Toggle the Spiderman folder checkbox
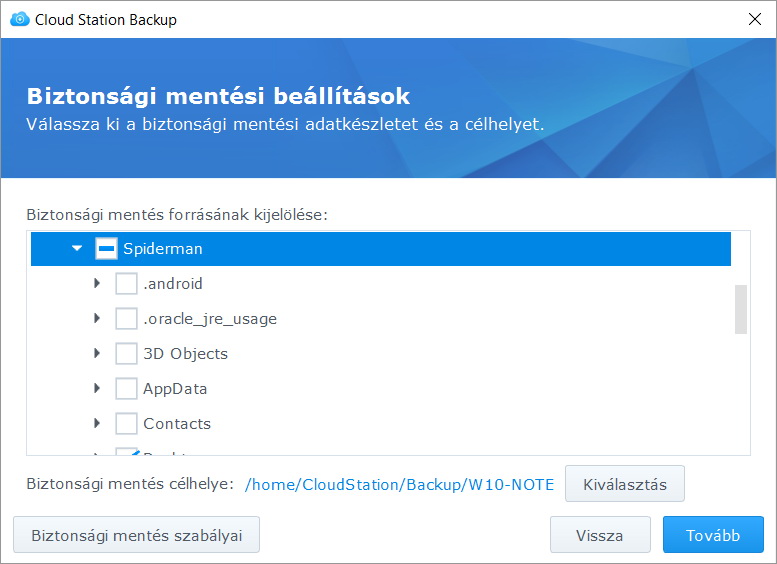This screenshot has width=777, height=564. click(x=107, y=249)
